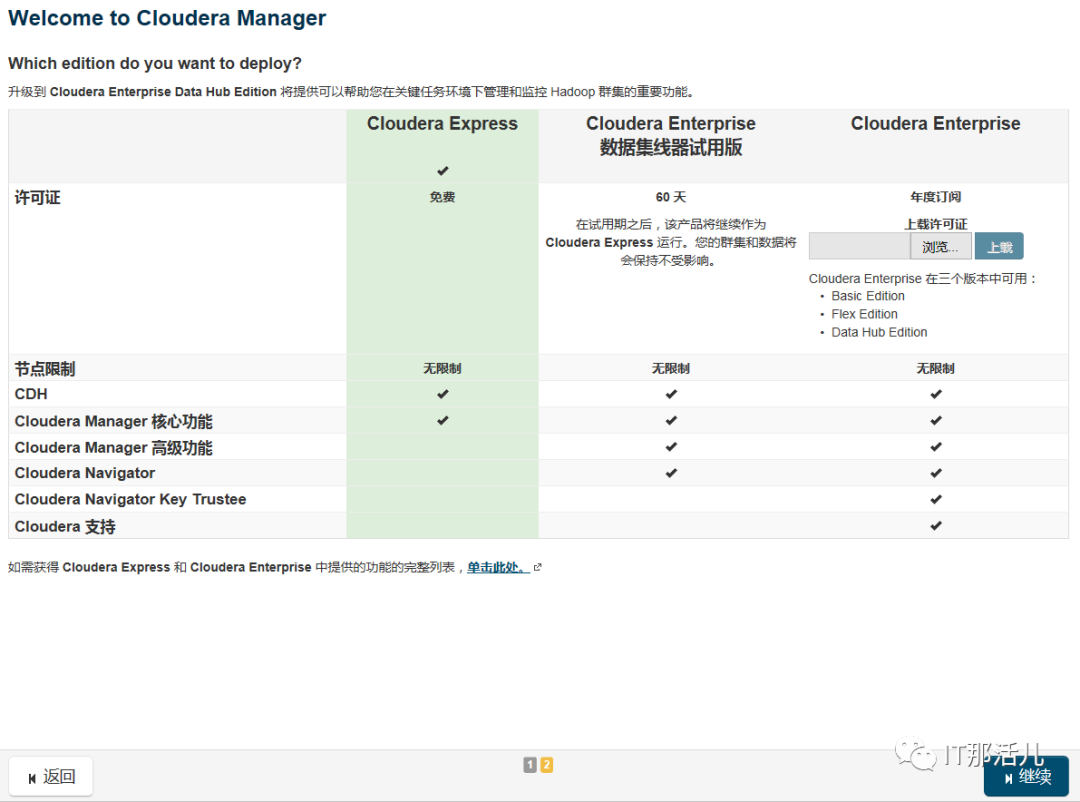Proceed with the 继续 button

click(x=1026, y=777)
